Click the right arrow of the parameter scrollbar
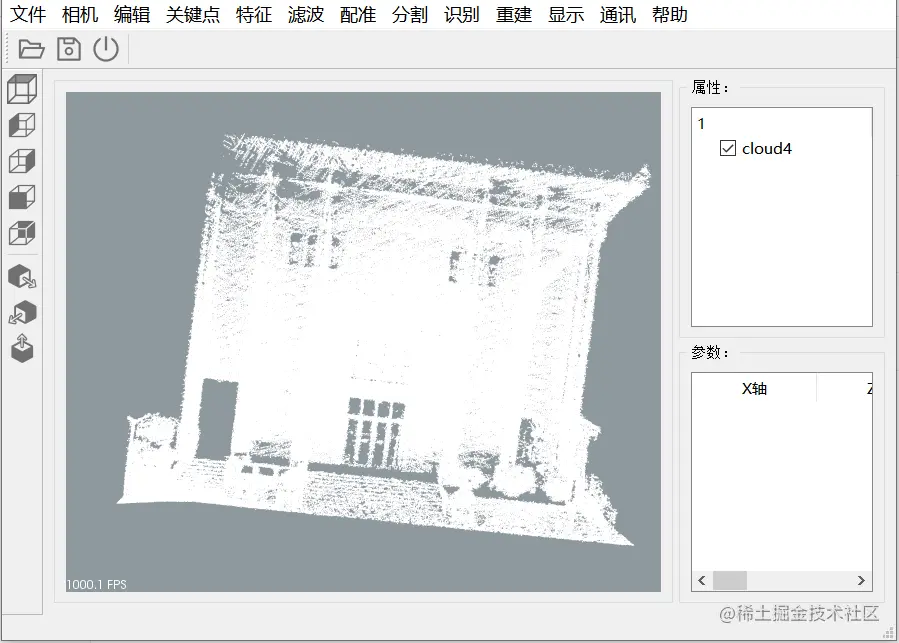Image resolution: width=899 pixels, height=643 pixels. pos(861,580)
